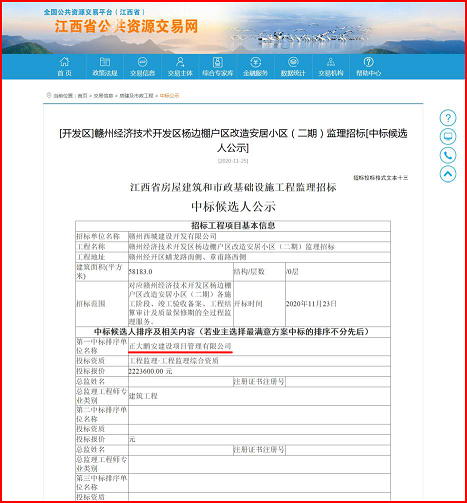467x503 pixels.
Task: Click the 工程名称 value cell
Action: pos(259,247)
